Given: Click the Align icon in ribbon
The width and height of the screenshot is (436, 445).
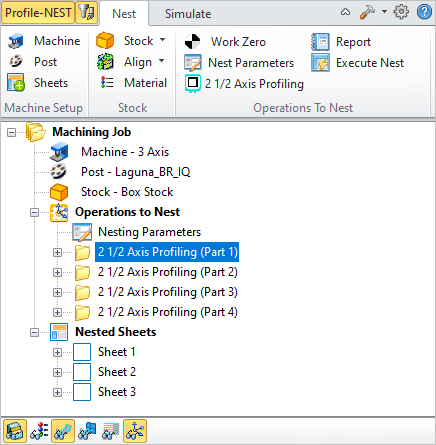Looking at the screenshot, I should 105,62.
